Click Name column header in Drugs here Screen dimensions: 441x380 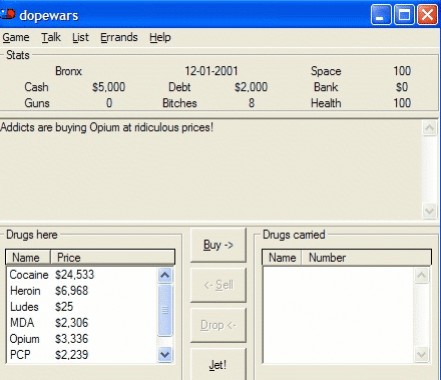pos(28,257)
